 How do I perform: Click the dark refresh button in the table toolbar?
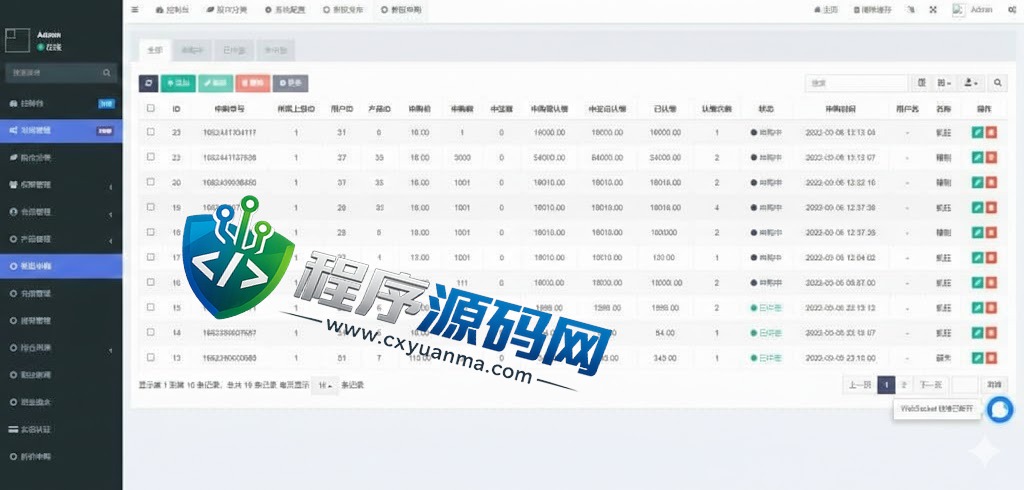tap(148, 83)
